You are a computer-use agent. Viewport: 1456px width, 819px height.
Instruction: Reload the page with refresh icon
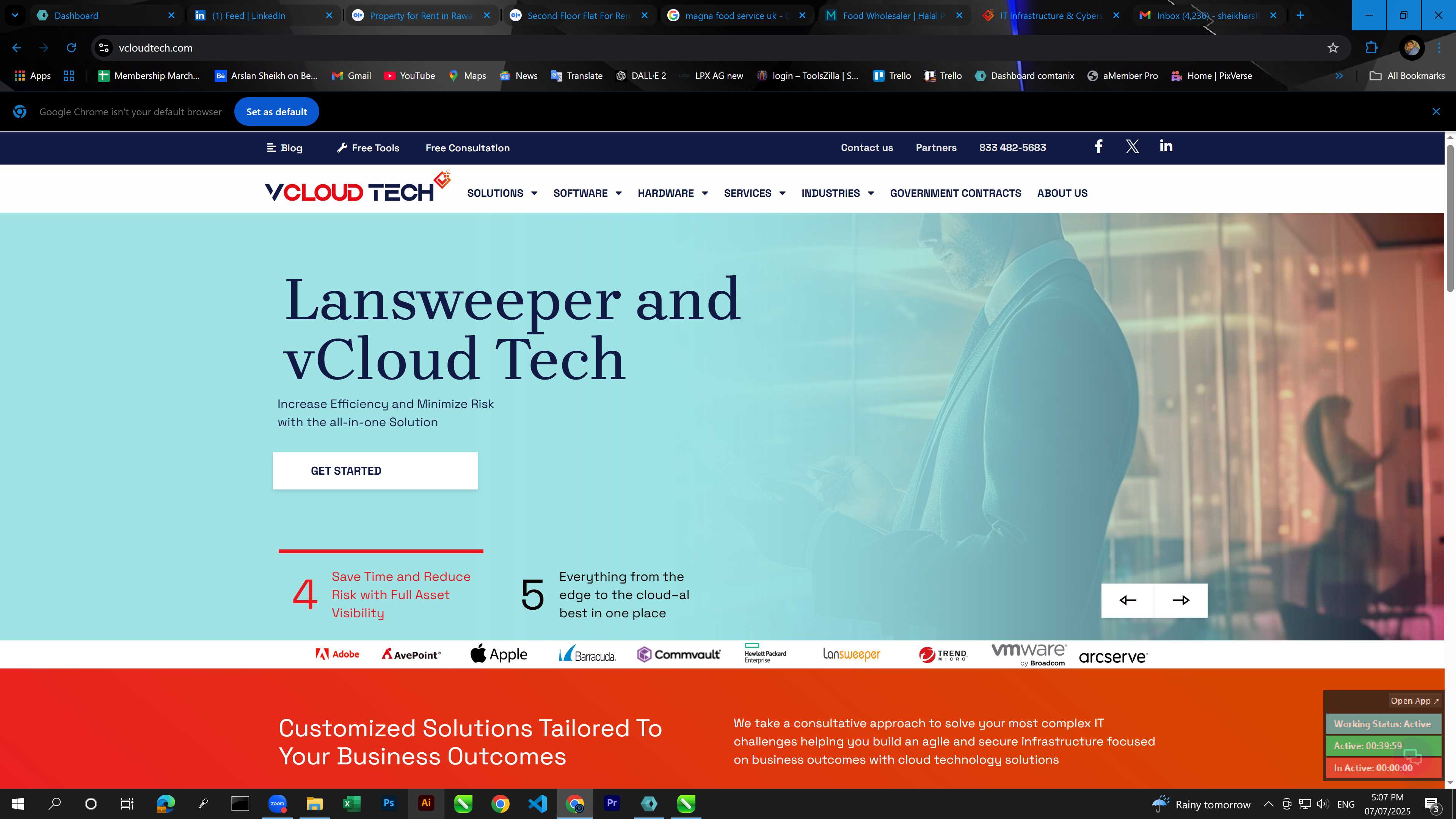[x=71, y=47]
